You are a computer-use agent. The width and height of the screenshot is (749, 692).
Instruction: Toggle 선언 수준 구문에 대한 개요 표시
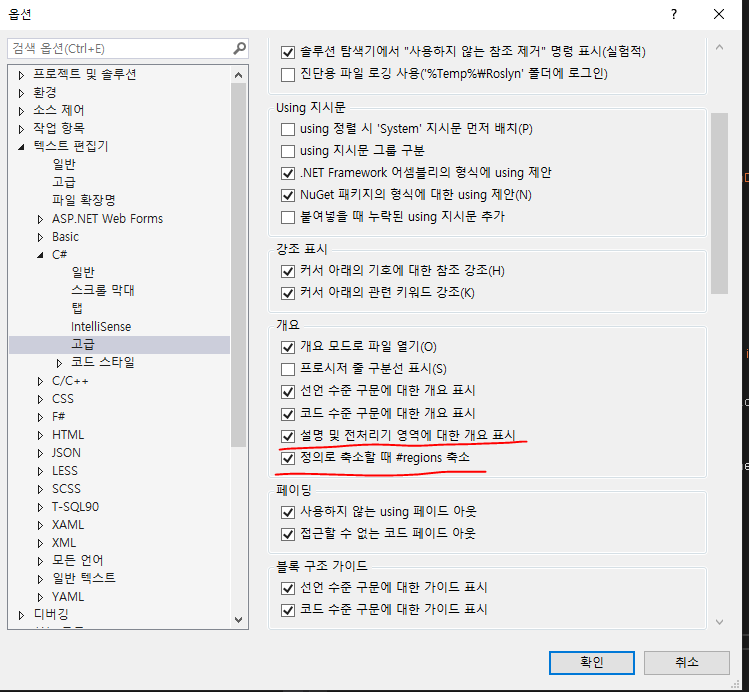288,392
